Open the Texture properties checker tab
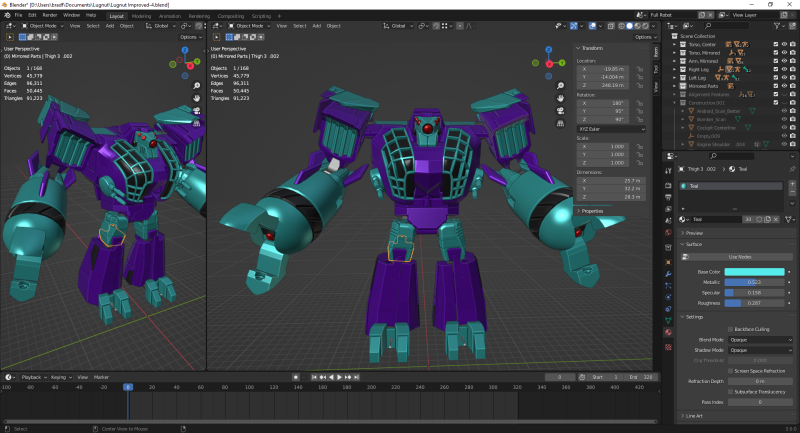 click(x=668, y=347)
